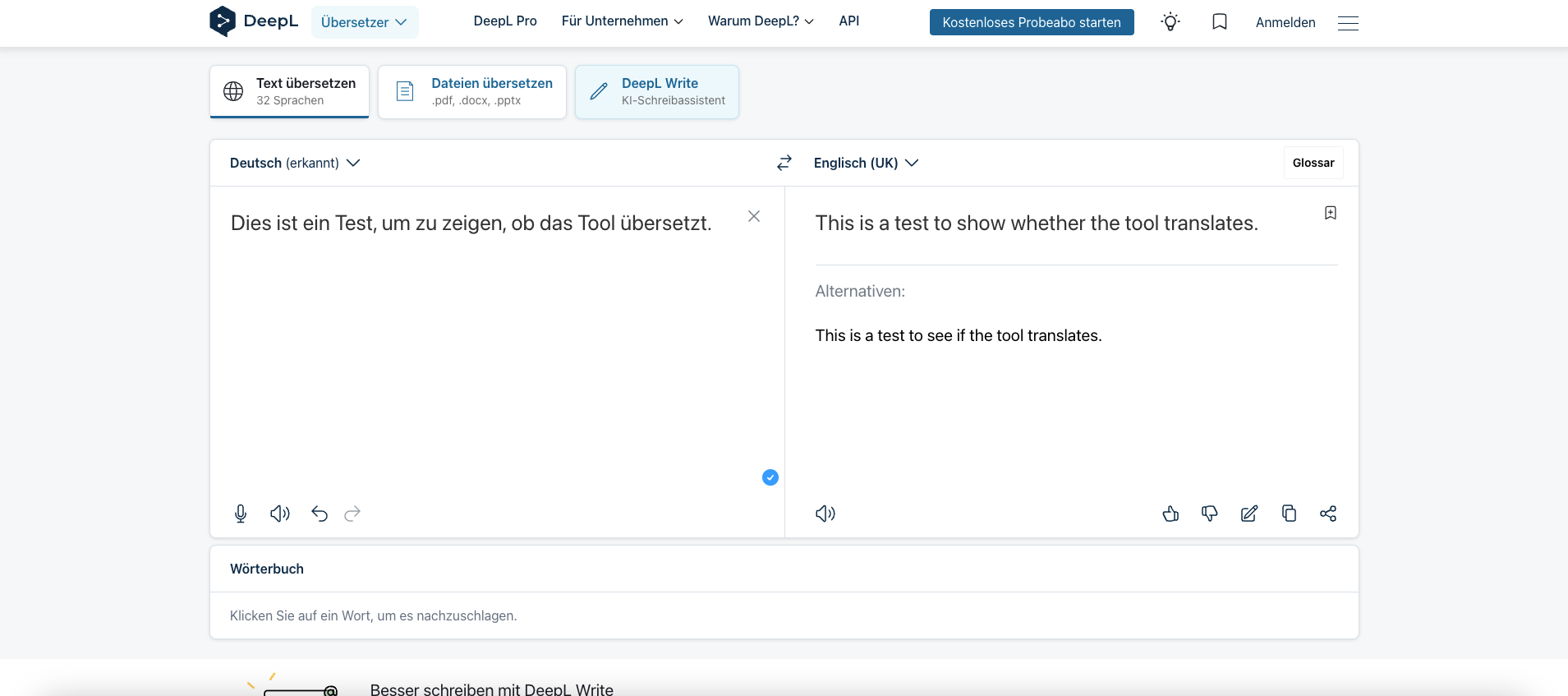This screenshot has height=696, width=1568.
Task: Copy the translation to clipboard
Action: coord(1289,514)
